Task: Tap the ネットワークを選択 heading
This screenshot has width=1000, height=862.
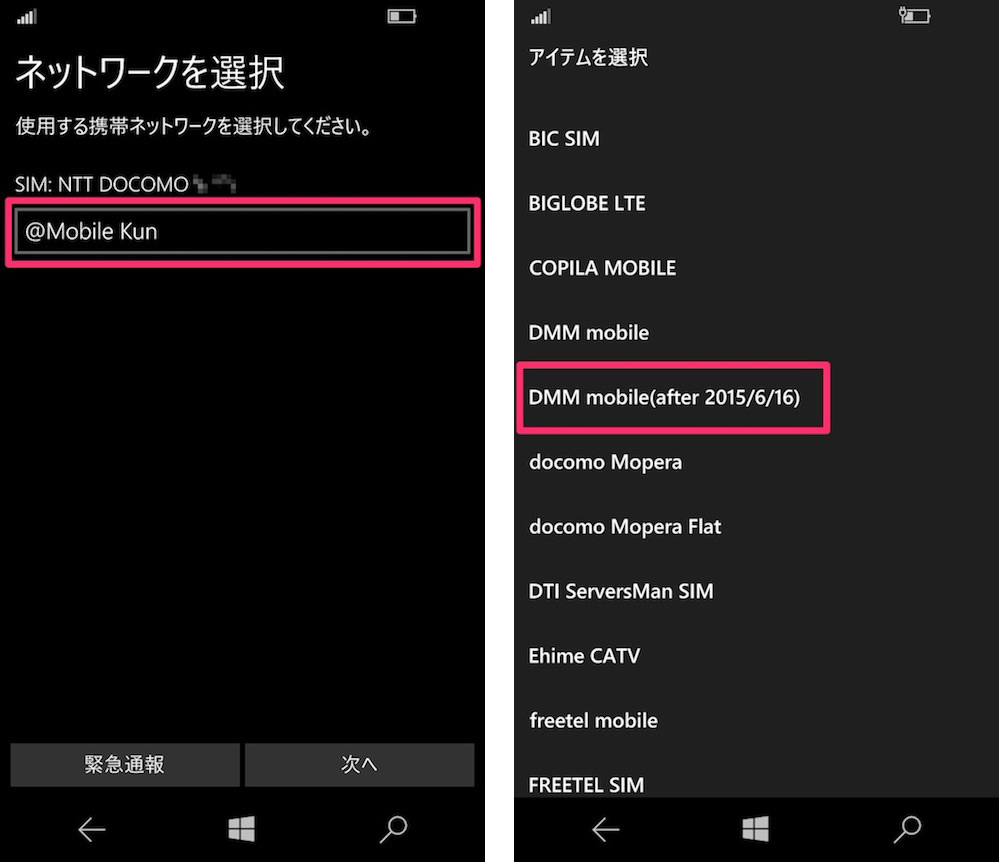Action: point(150,73)
